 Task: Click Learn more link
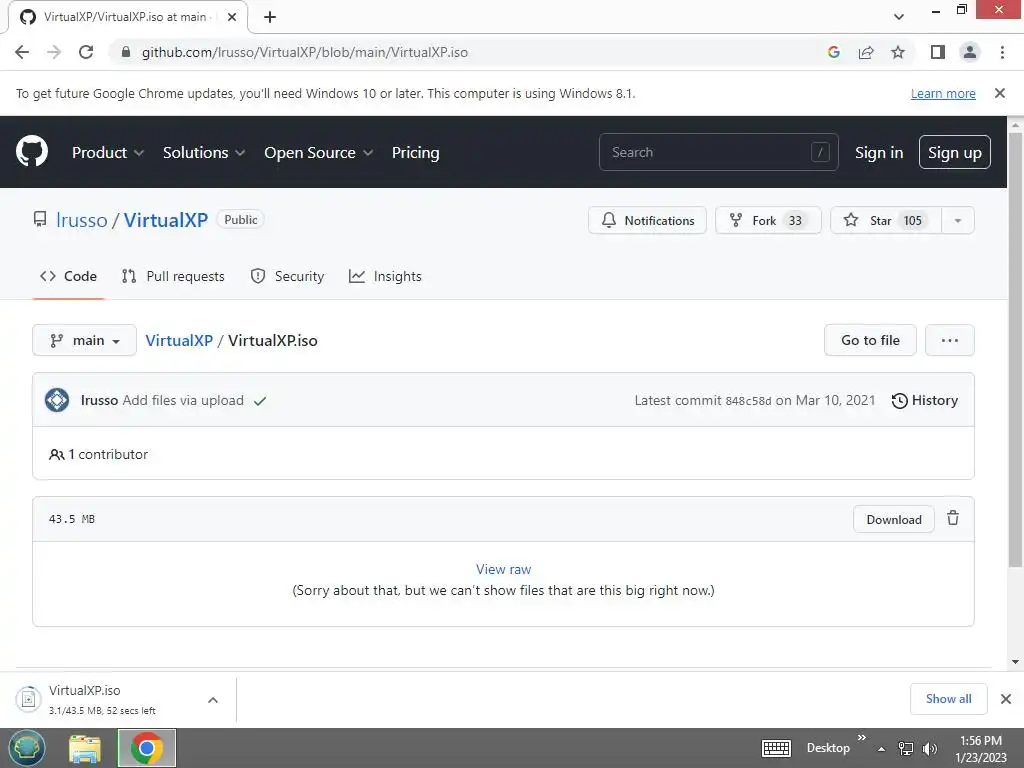point(943,93)
